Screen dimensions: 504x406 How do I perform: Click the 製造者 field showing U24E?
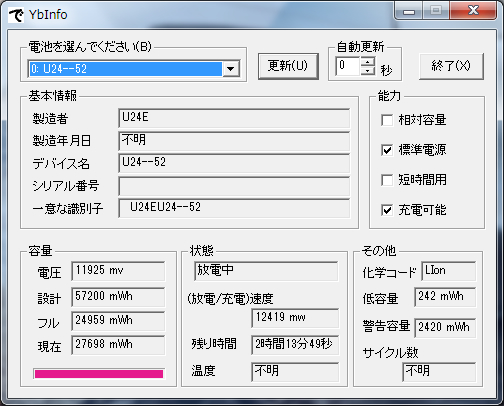[x=234, y=118]
